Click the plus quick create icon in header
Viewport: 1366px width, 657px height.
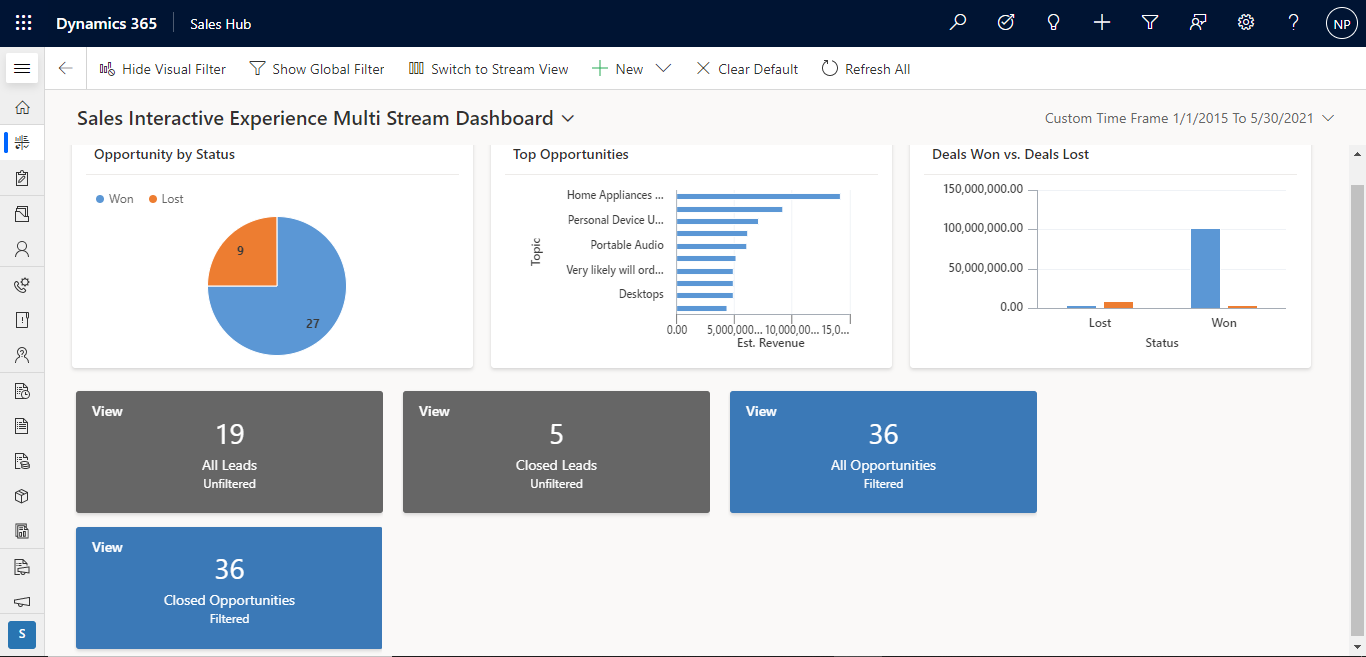[x=1102, y=22]
